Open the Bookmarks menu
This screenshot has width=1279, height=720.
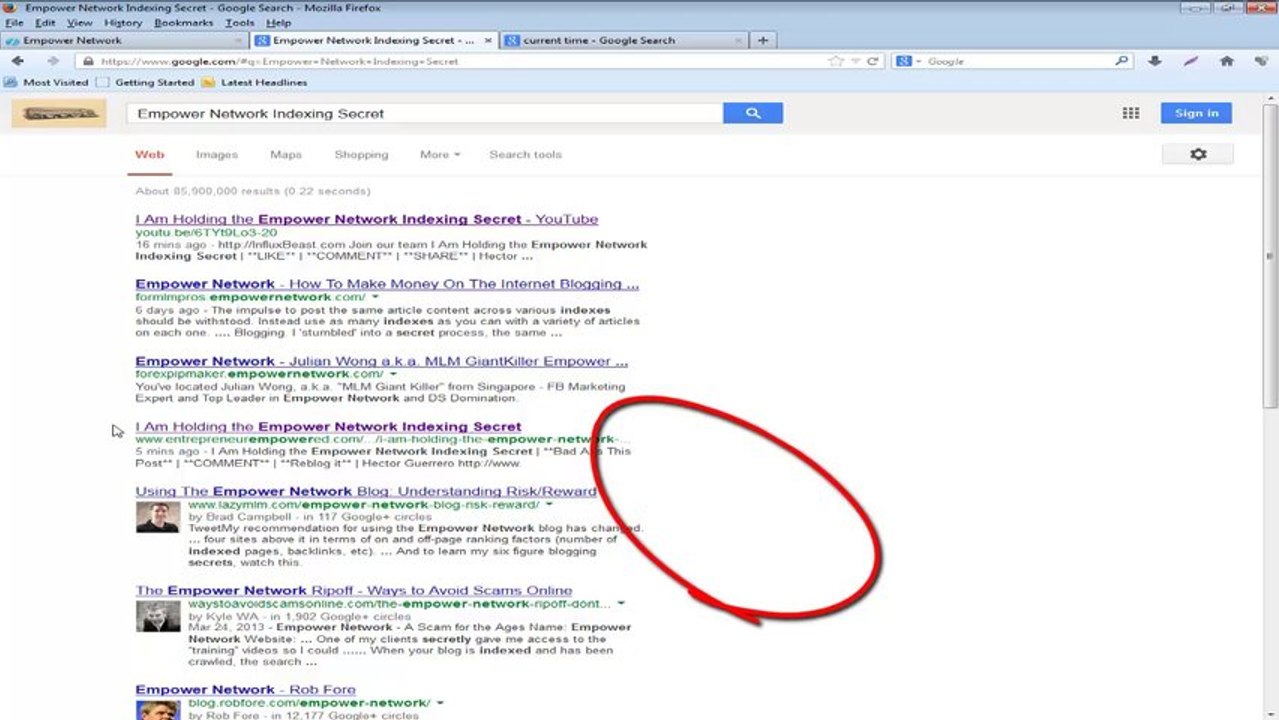pos(185,23)
